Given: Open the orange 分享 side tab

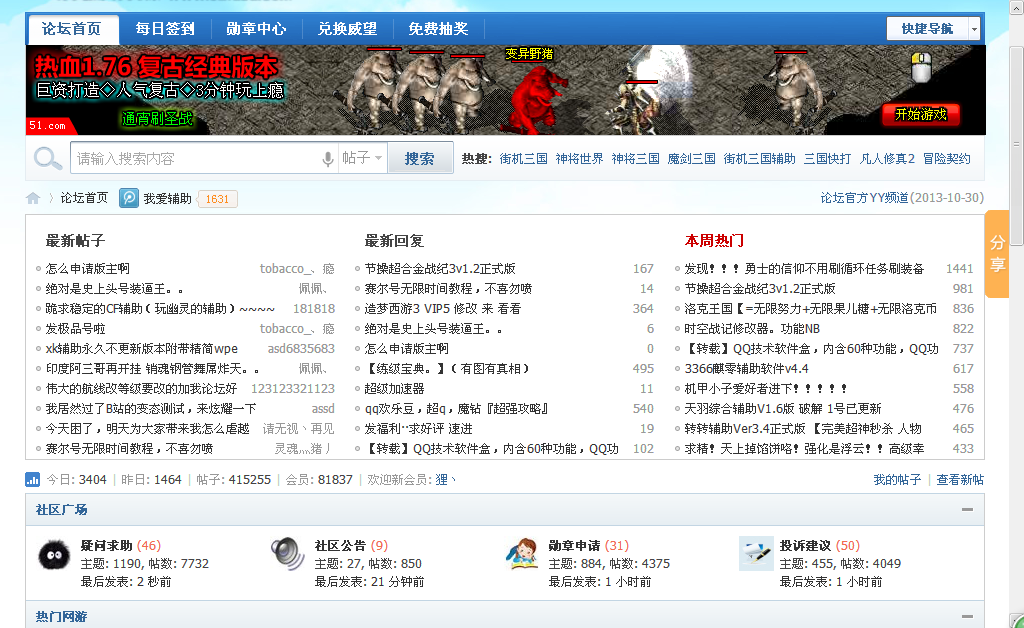Looking at the screenshot, I should click(x=997, y=254).
